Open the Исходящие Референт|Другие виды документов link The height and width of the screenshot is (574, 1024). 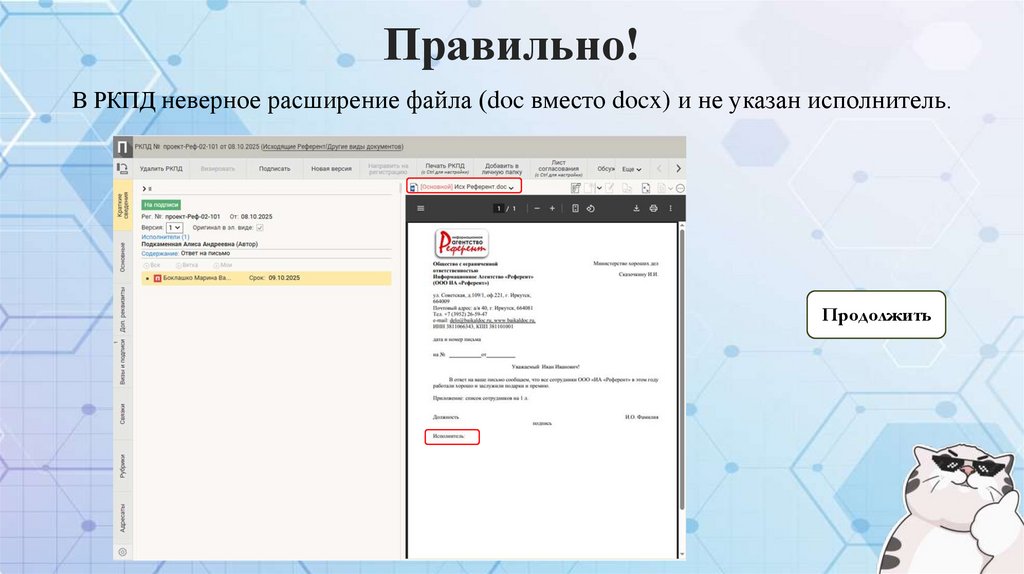point(332,147)
